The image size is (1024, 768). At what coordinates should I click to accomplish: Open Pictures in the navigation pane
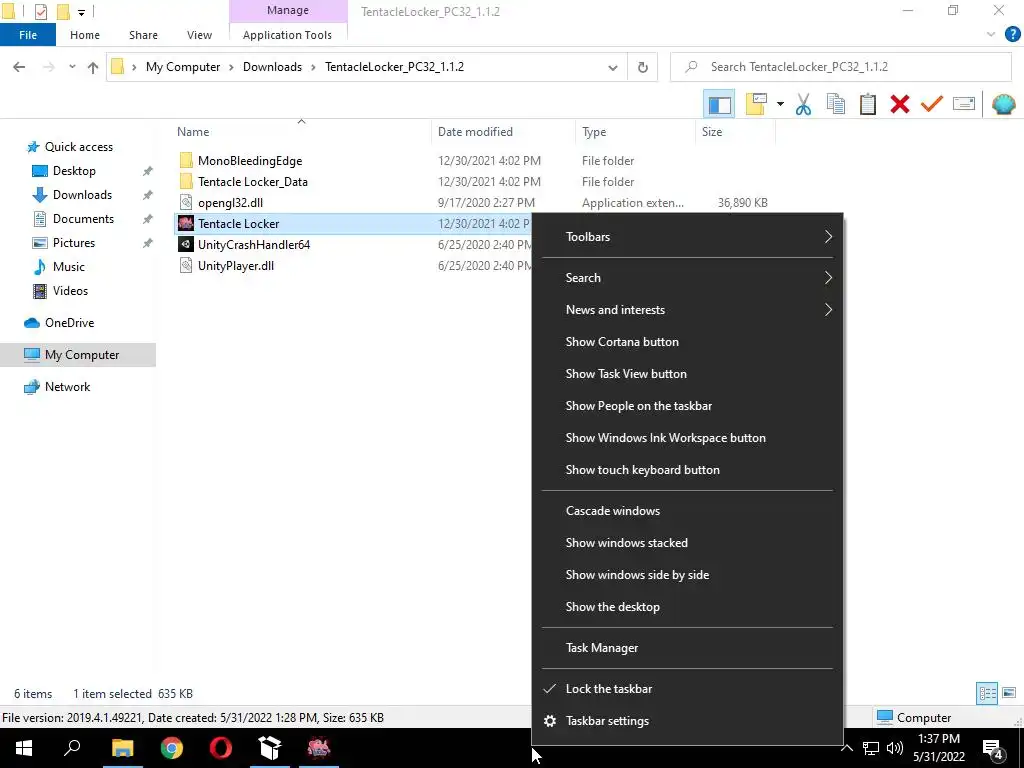coord(74,243)
